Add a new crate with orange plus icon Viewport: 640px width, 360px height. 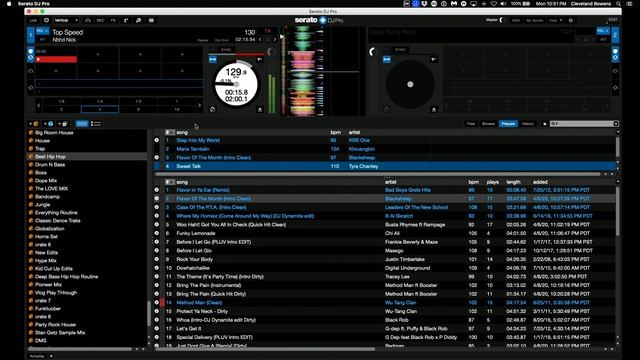[33, 124]
